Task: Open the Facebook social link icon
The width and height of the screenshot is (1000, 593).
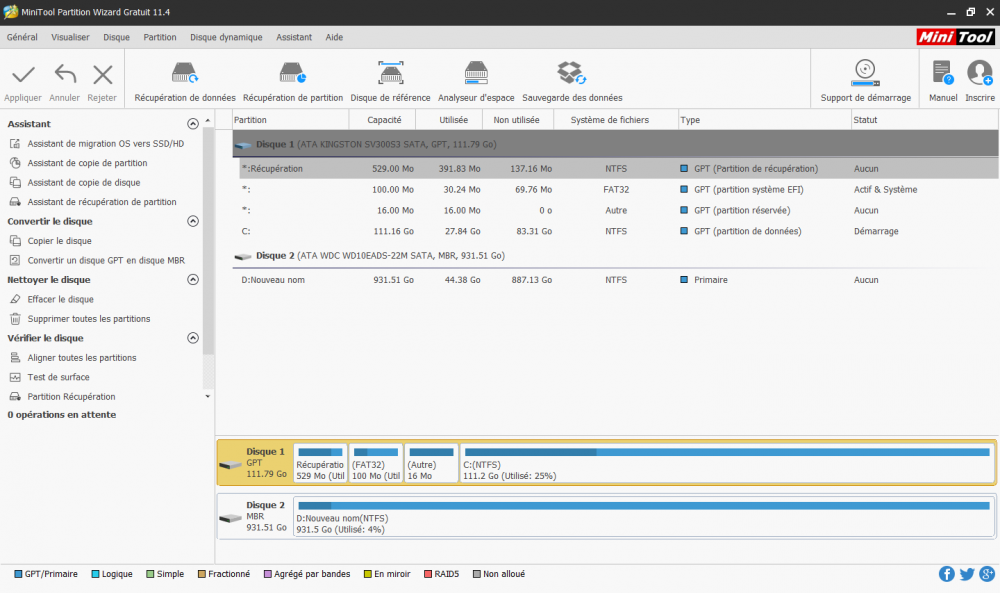Action: (x=947, y=574)
